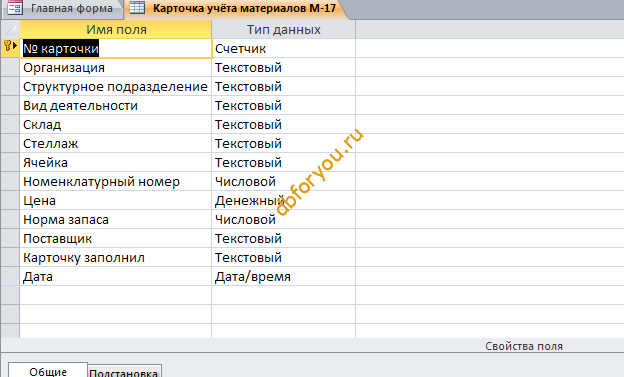The width and height of the screenshot is (624, 377).
Task: Open the Подстановка properties tab
Action: [124, 372]
